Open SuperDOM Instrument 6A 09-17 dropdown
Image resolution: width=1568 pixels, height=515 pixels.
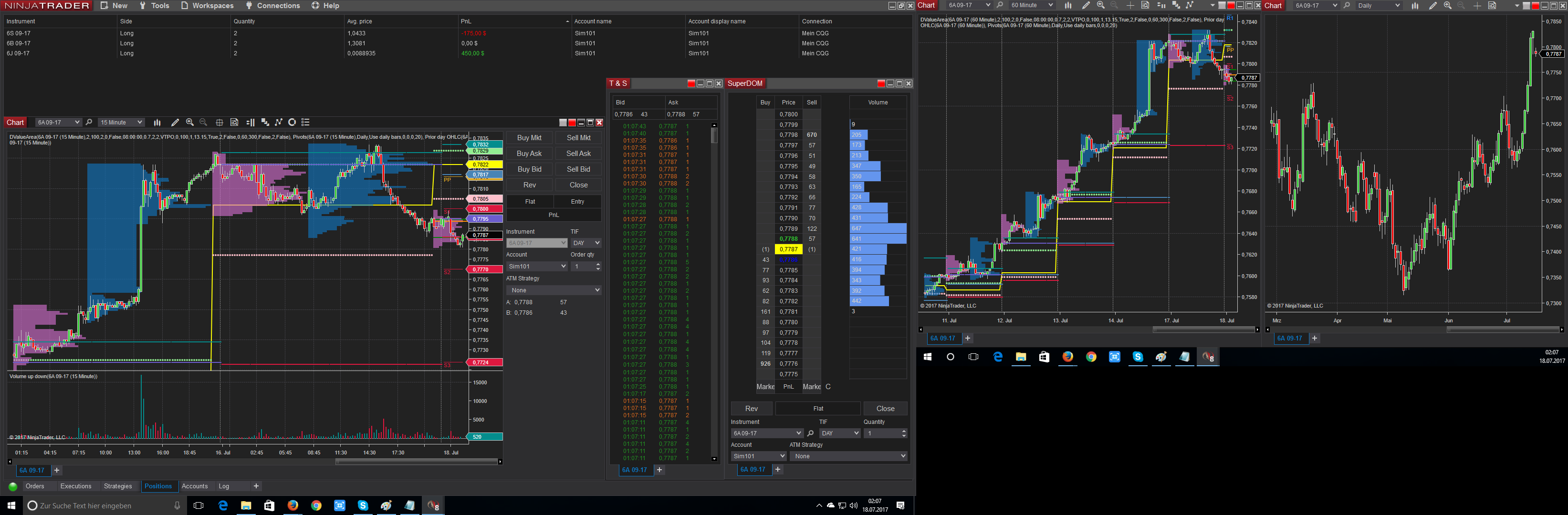(x=767, y=433)
